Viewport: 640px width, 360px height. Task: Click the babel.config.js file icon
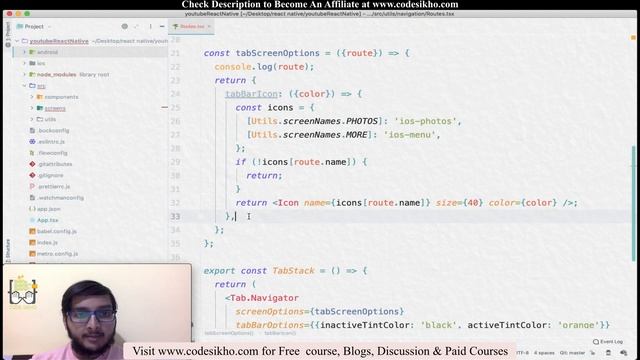pyautogui.click(x=32, y=231)
